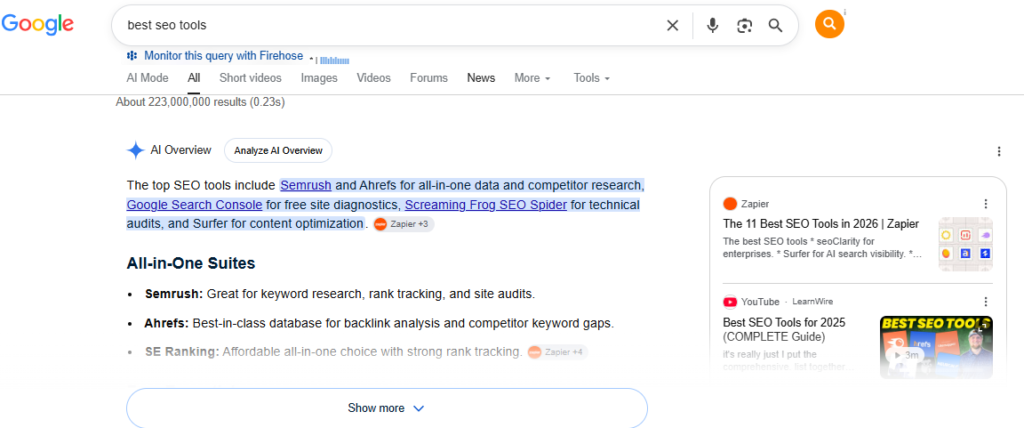Viewport: 1024px width, 428px height.
Task: Click the LearnWire channel name
Action: [812, 302]
